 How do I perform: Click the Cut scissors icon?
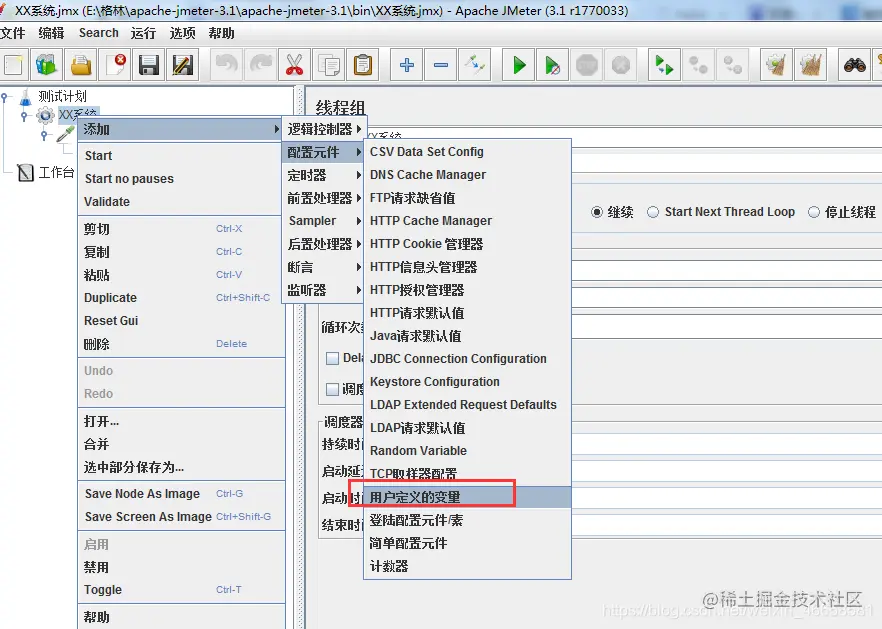pos(294,65)
